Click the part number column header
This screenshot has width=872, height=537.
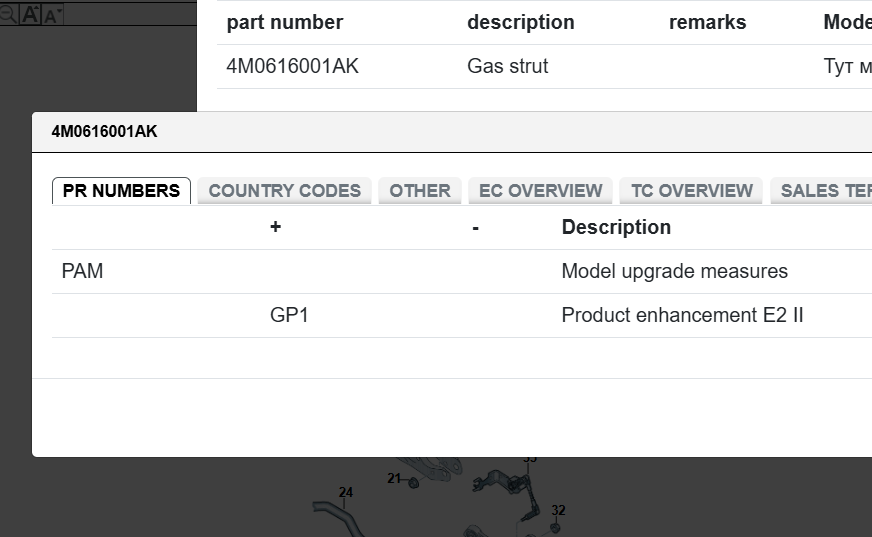284,23
